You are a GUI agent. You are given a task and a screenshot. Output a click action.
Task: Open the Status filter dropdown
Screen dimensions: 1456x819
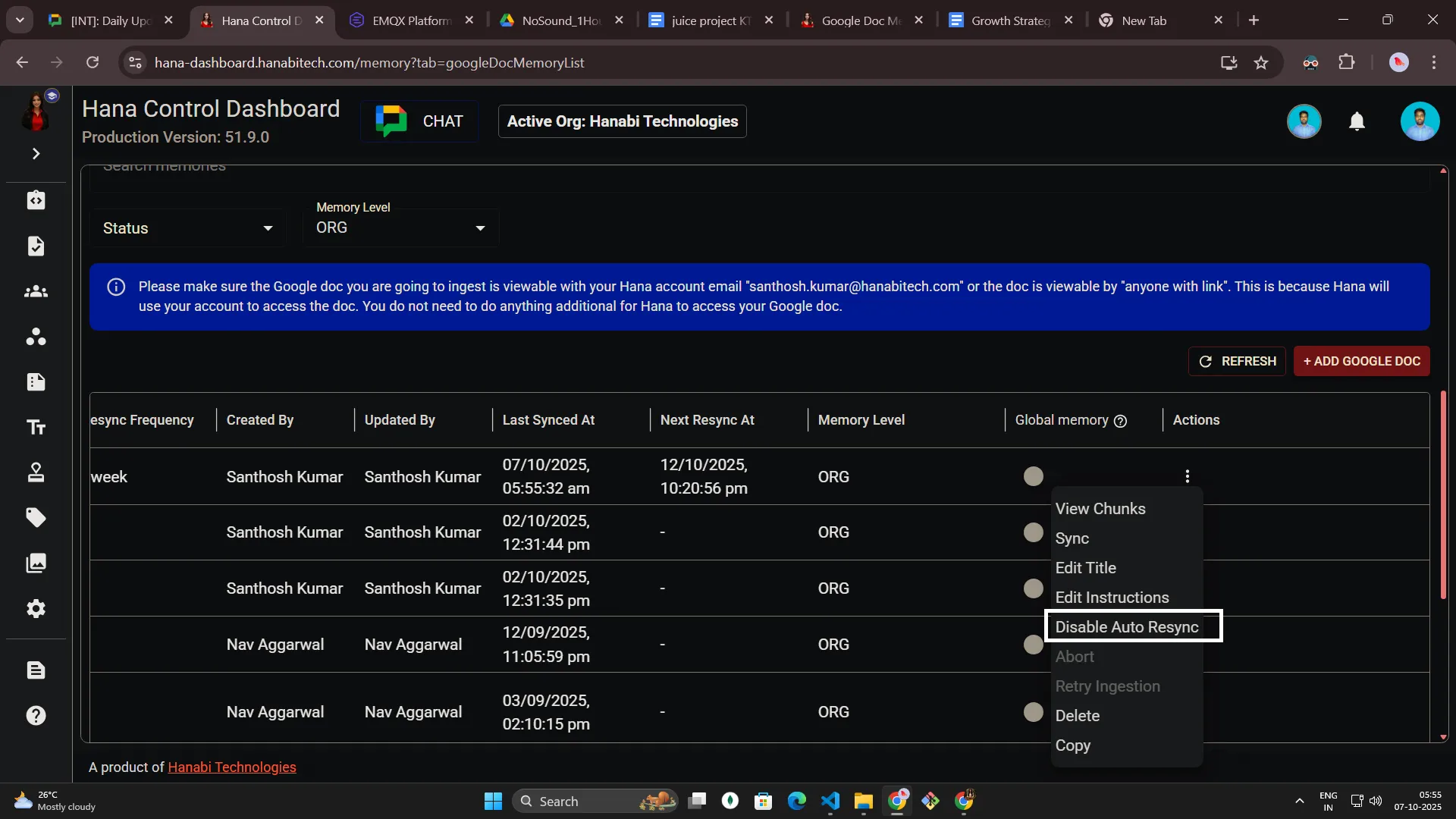(187, 227)
